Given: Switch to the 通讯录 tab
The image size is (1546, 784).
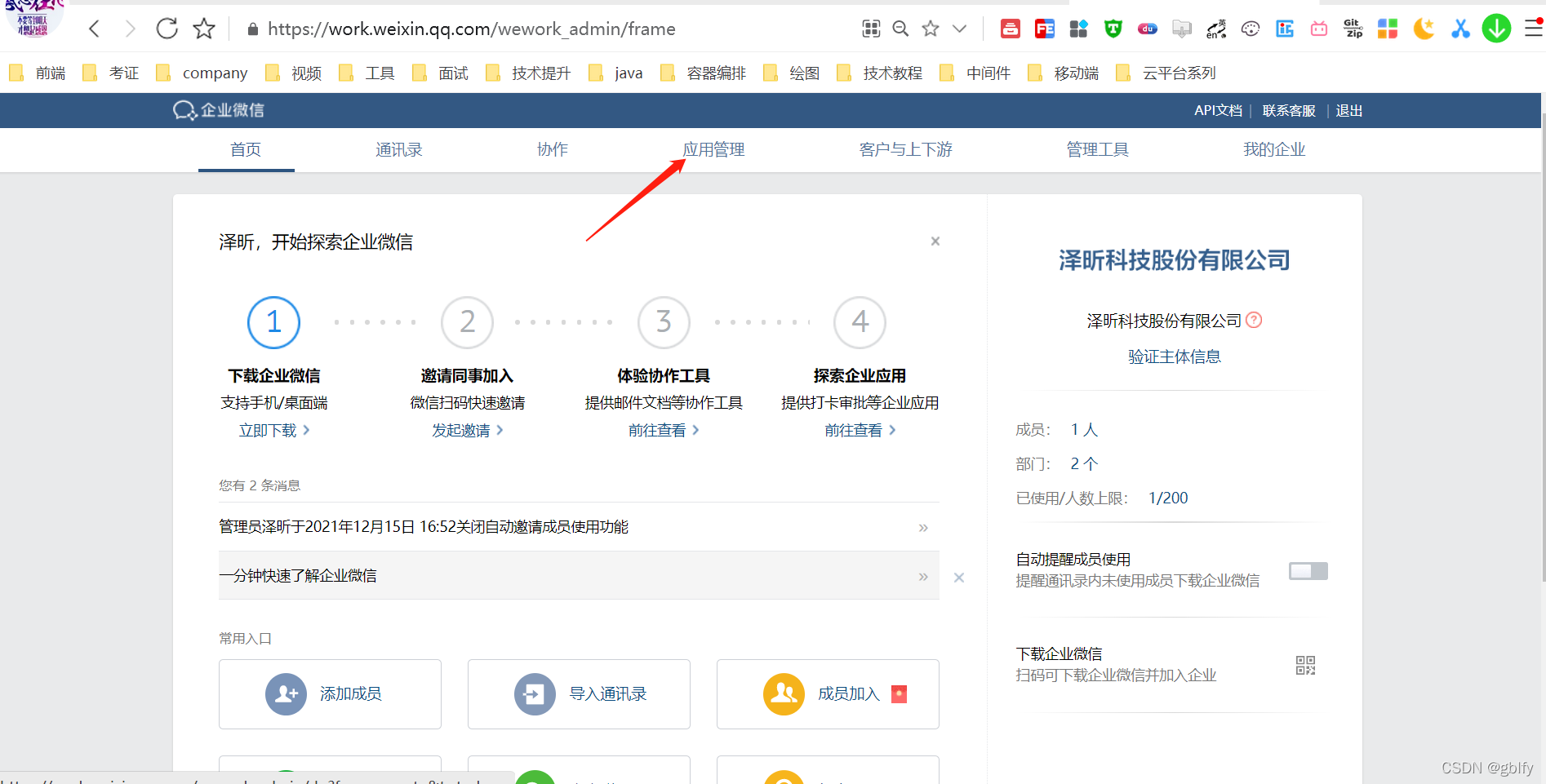Looking at the screenshot, I should [x=399, y=150].
